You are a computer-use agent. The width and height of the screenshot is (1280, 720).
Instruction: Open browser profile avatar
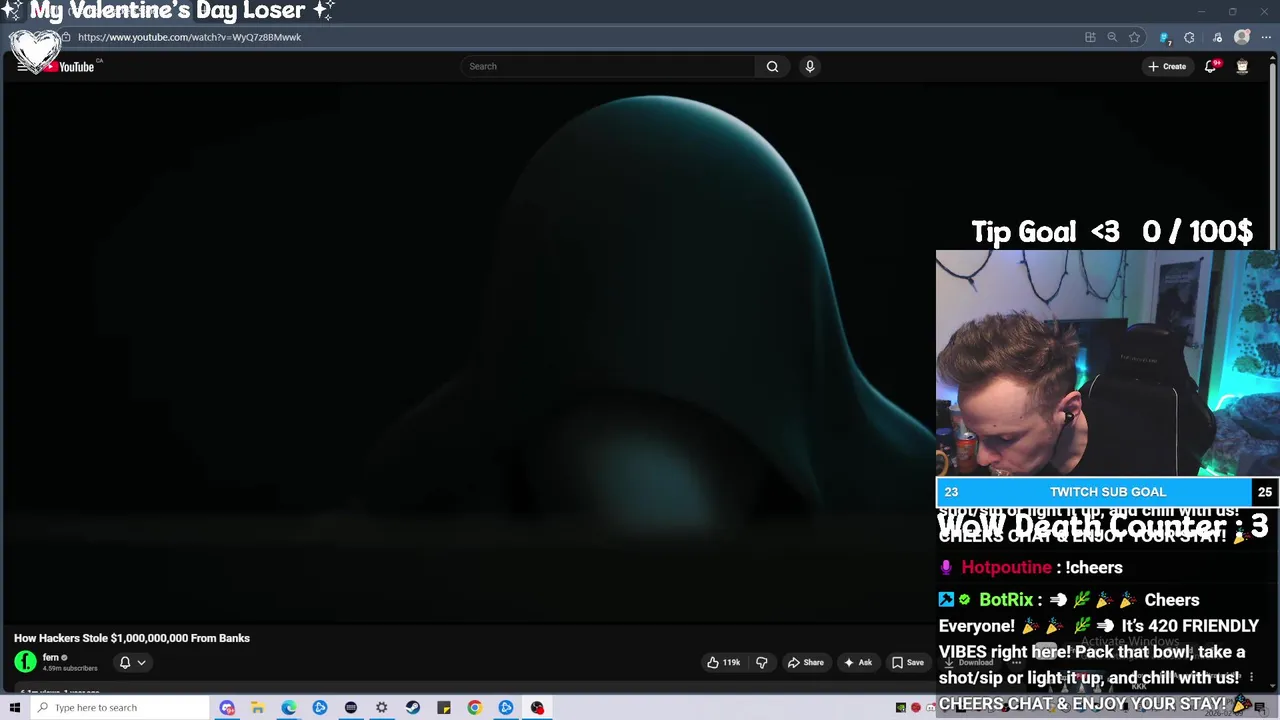1242,37
